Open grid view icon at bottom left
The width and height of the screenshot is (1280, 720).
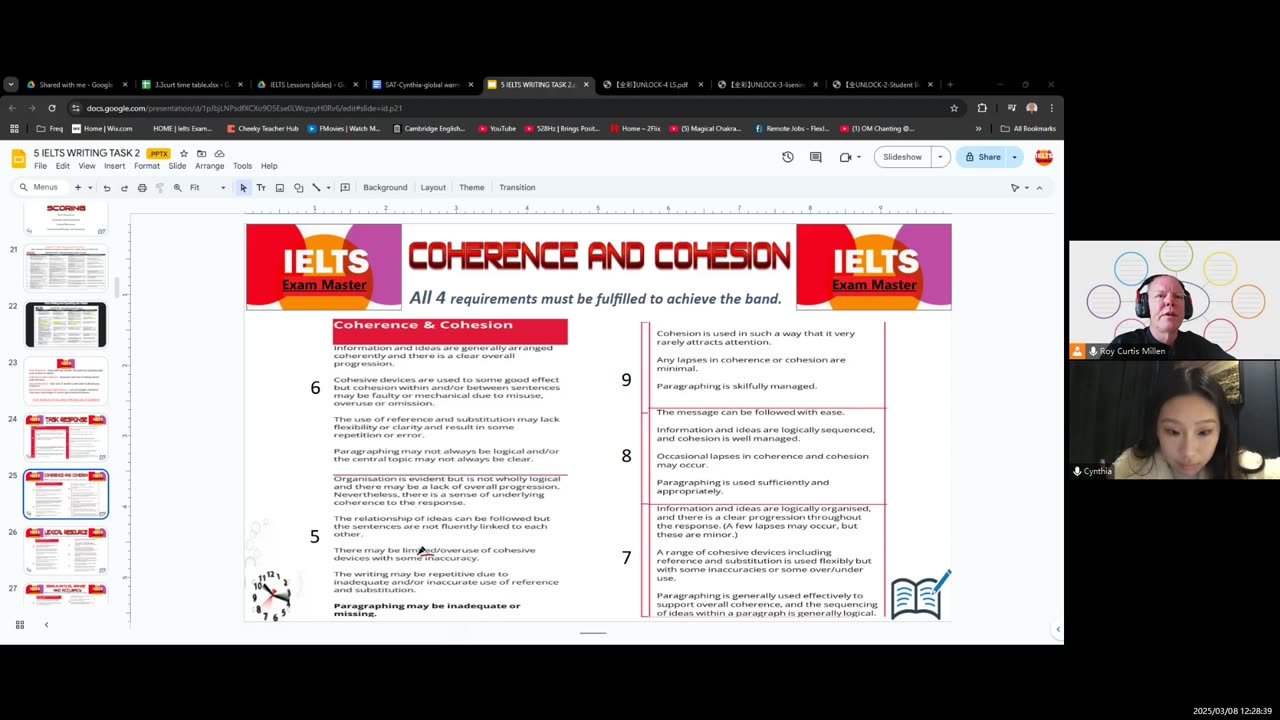click(x=19, y=625)
